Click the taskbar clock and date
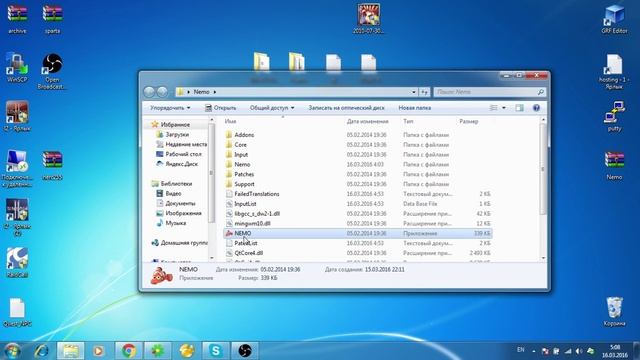 (614, 351)
